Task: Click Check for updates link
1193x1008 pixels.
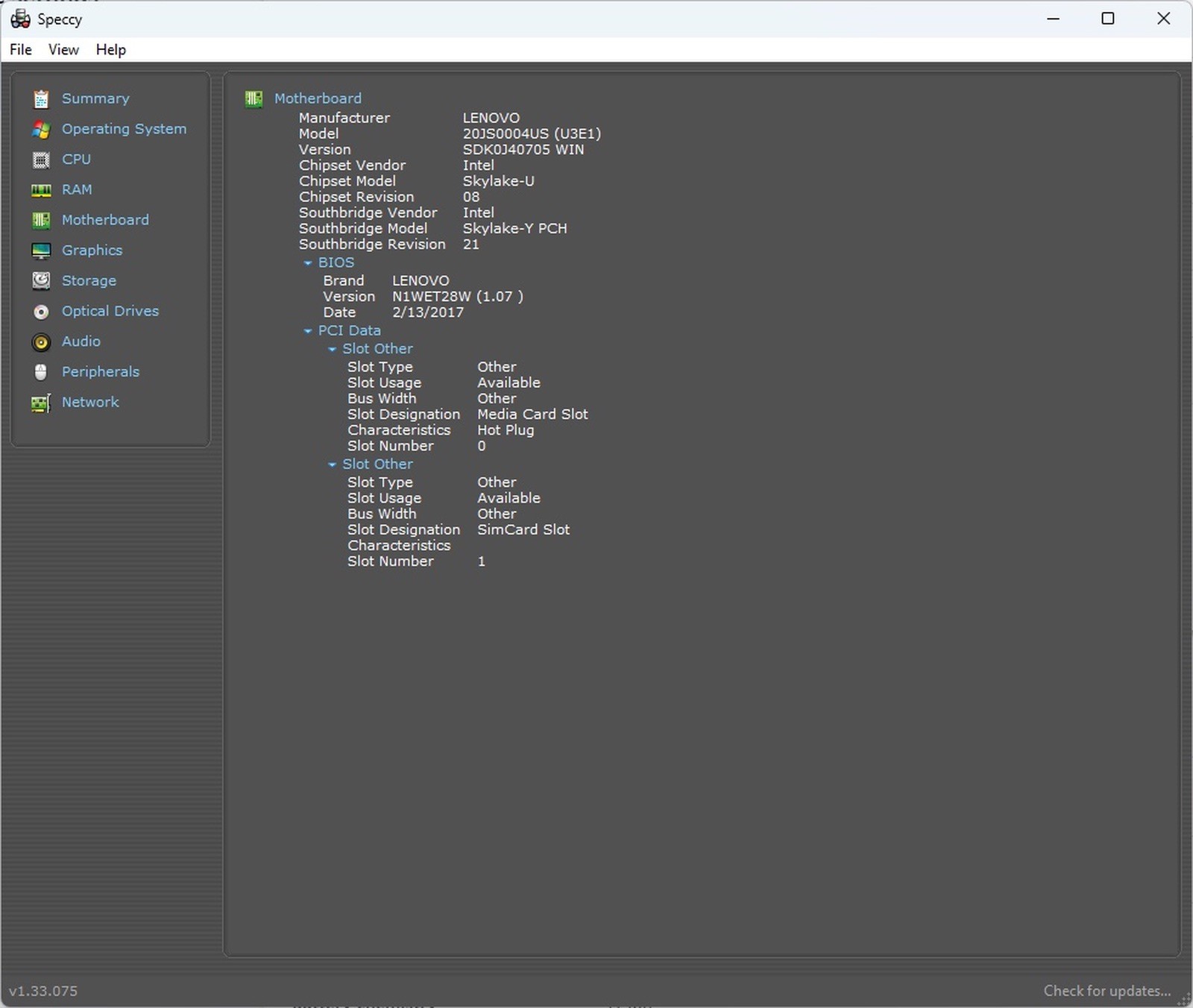Action: (x=1107, y=991)
